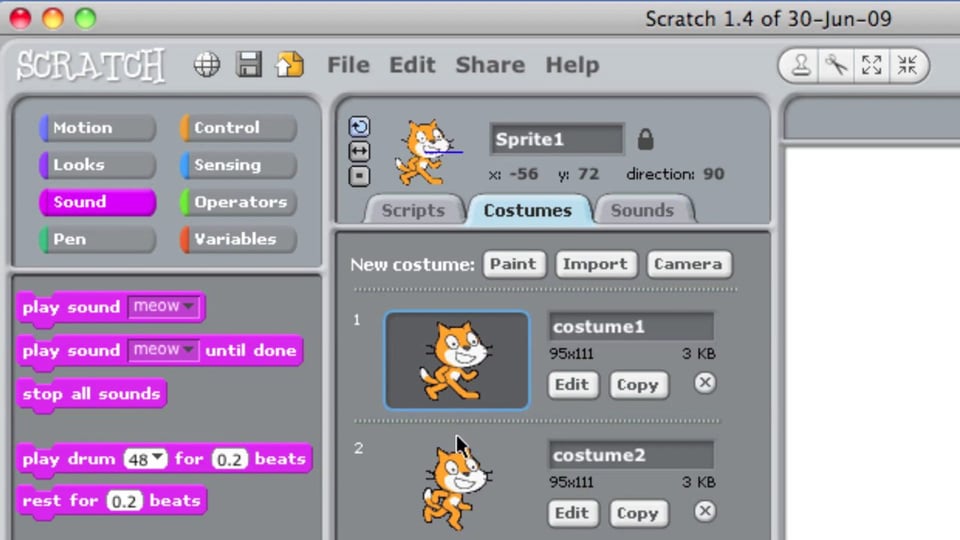Open the Help menu
This screenshot has width=960, height=540.
572,65
